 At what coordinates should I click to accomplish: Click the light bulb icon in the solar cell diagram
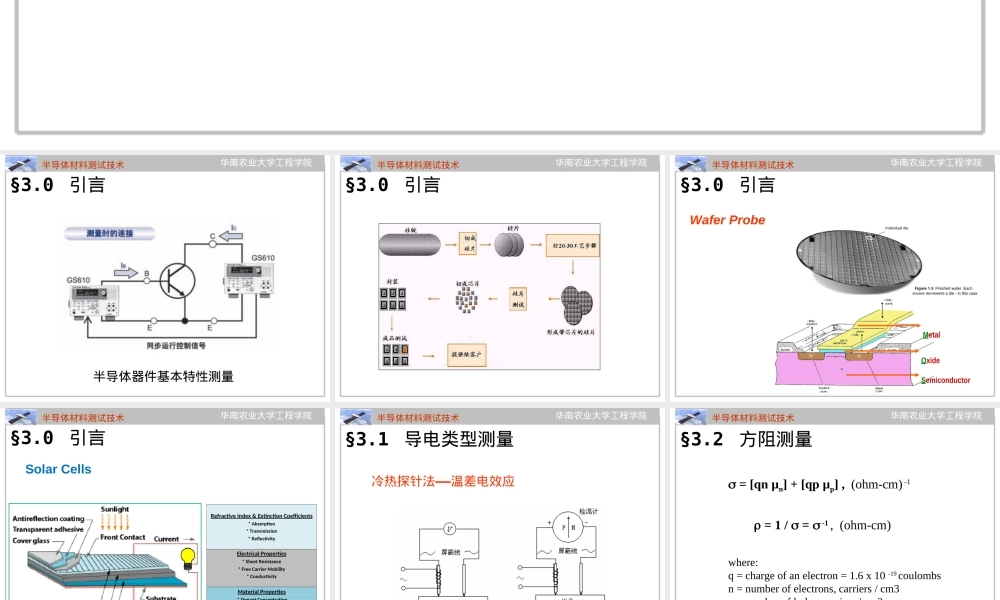pos(188,558)
